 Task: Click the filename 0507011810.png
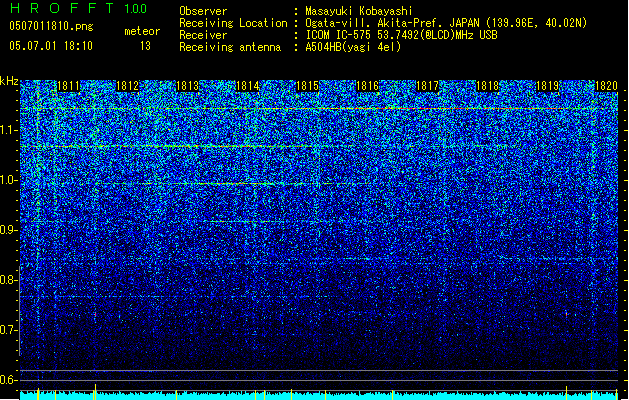tap(51, 26)
